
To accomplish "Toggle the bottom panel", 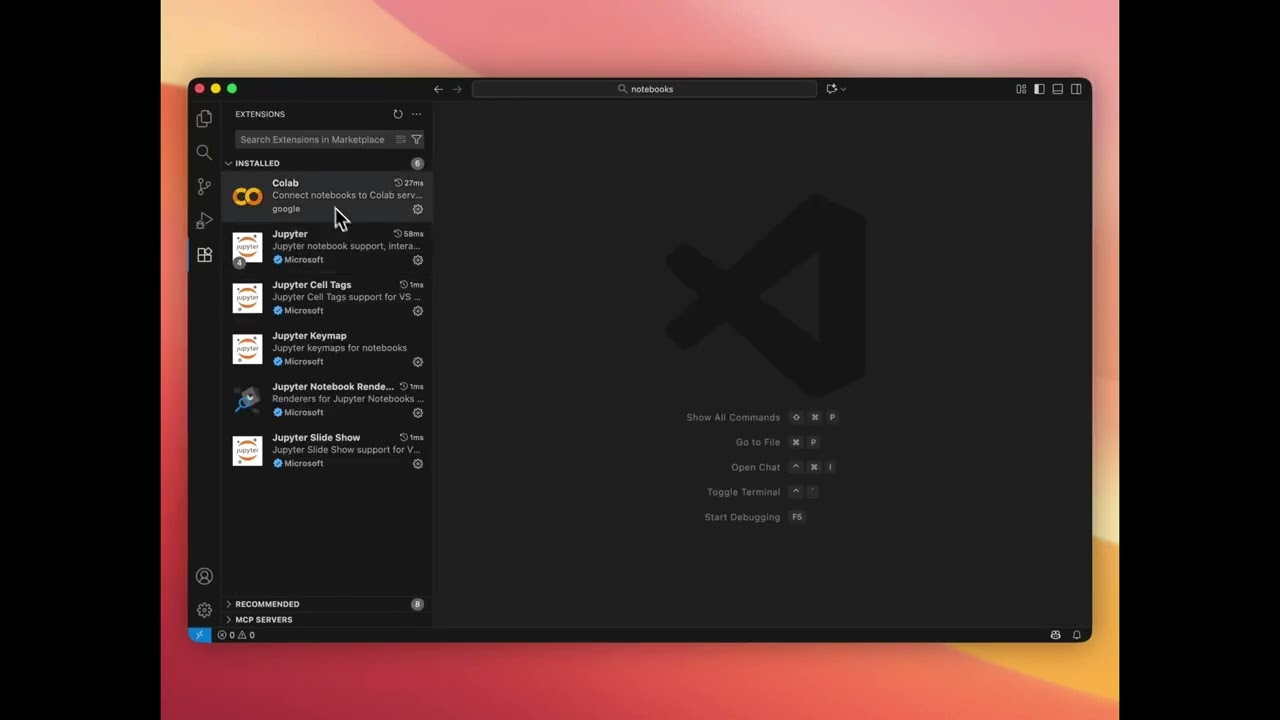I will point(1058,89).
